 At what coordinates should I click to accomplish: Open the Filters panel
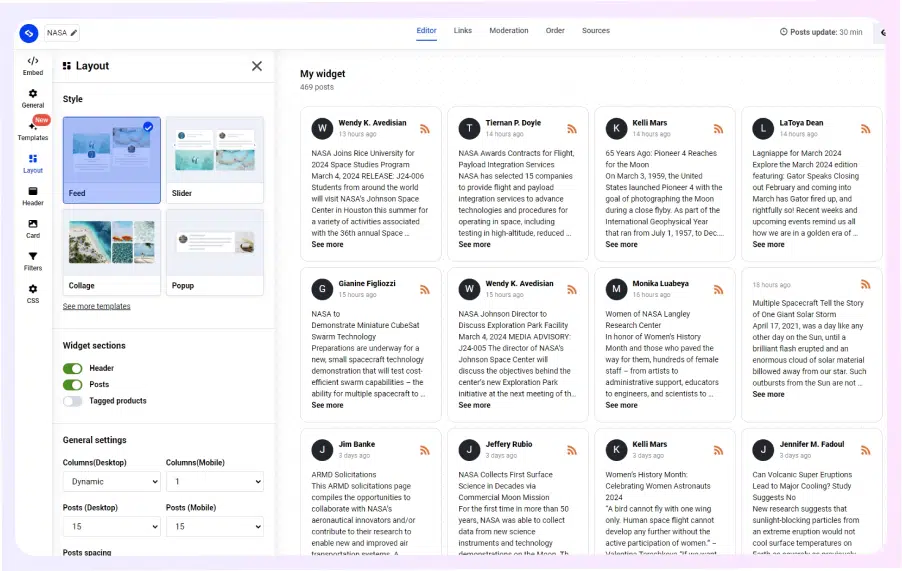pyautogui.click(x=33, y=261)
